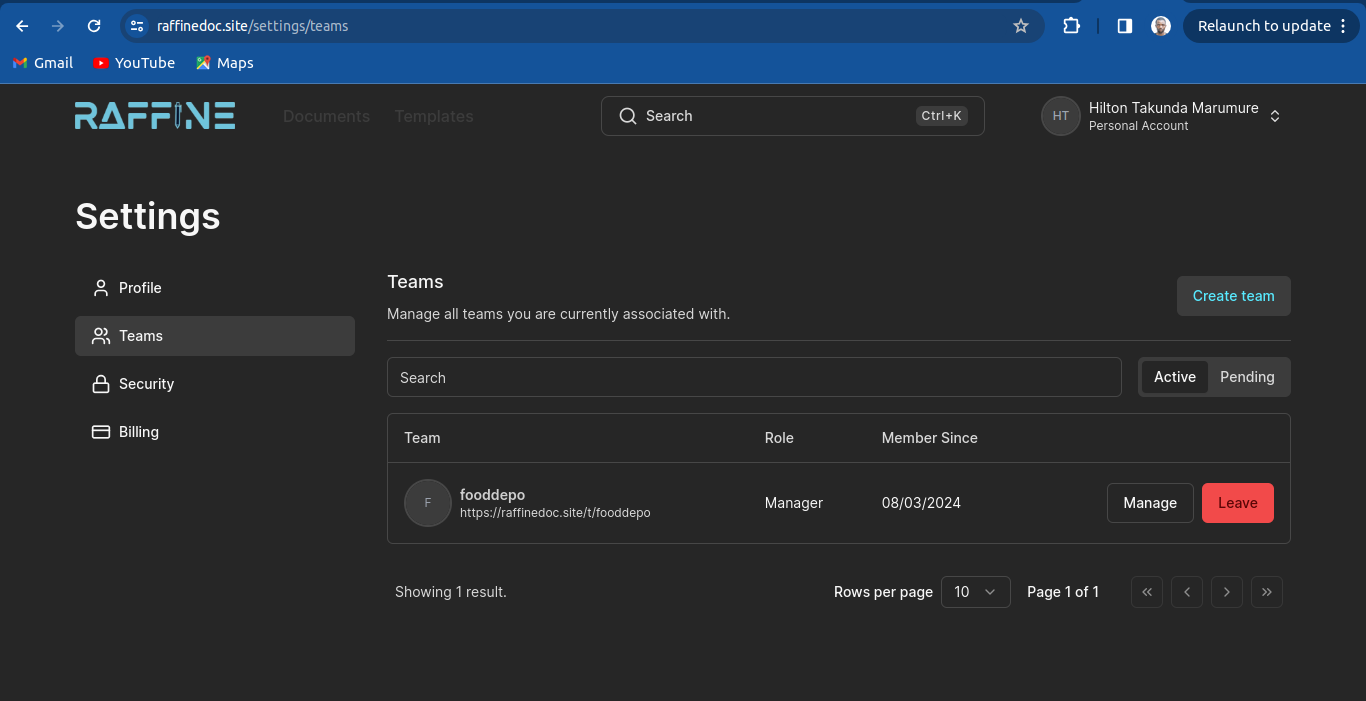Image resolution: width=1366 pixels, height=701 pixels.
Task: Click the Page 1 of 1 text
Action: point(1063,592)
